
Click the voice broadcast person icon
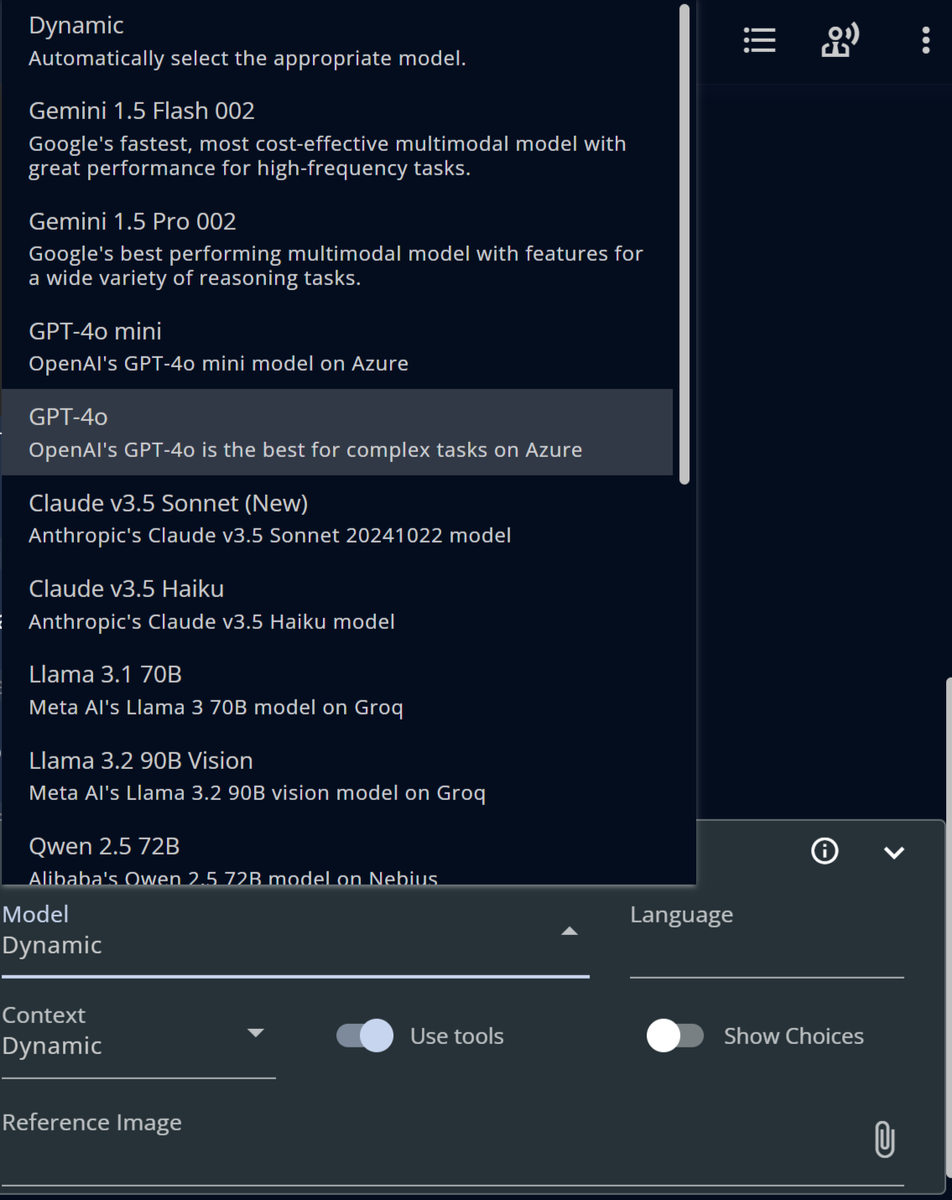[840, 40]
